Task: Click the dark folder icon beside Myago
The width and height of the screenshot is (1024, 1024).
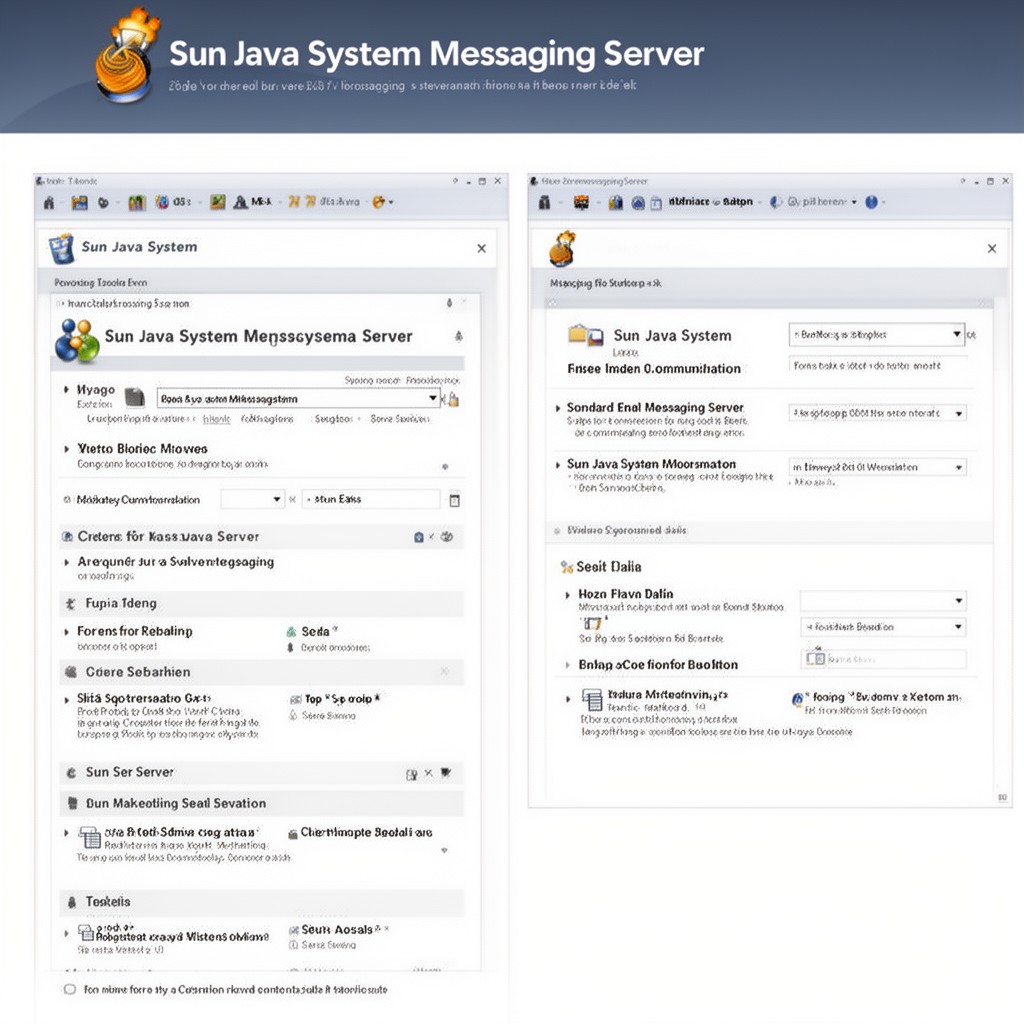Action: 134,397
